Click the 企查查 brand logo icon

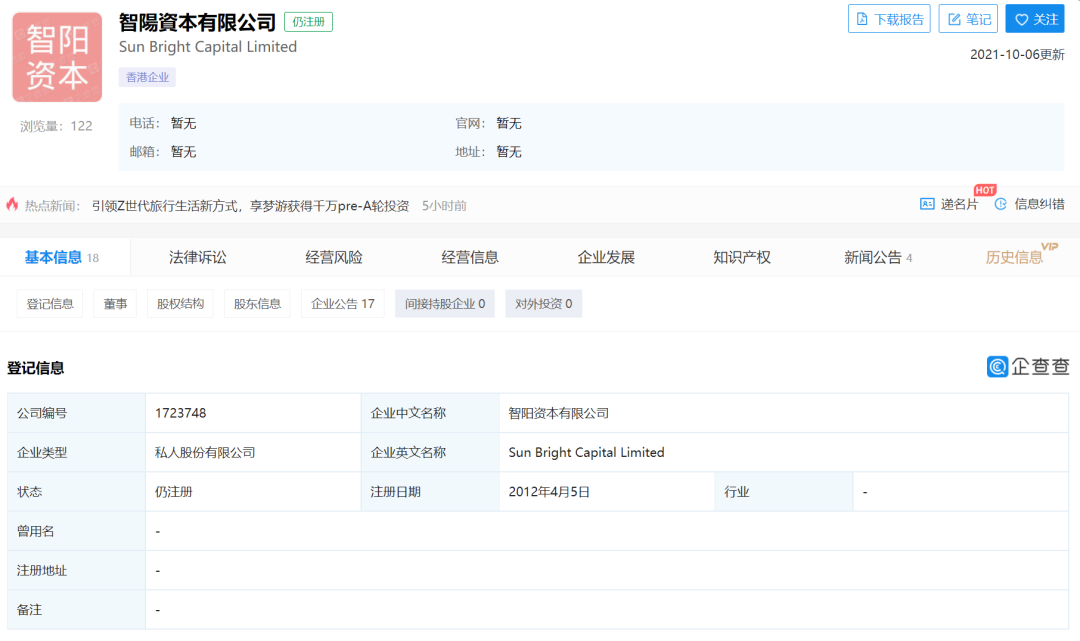997,366
